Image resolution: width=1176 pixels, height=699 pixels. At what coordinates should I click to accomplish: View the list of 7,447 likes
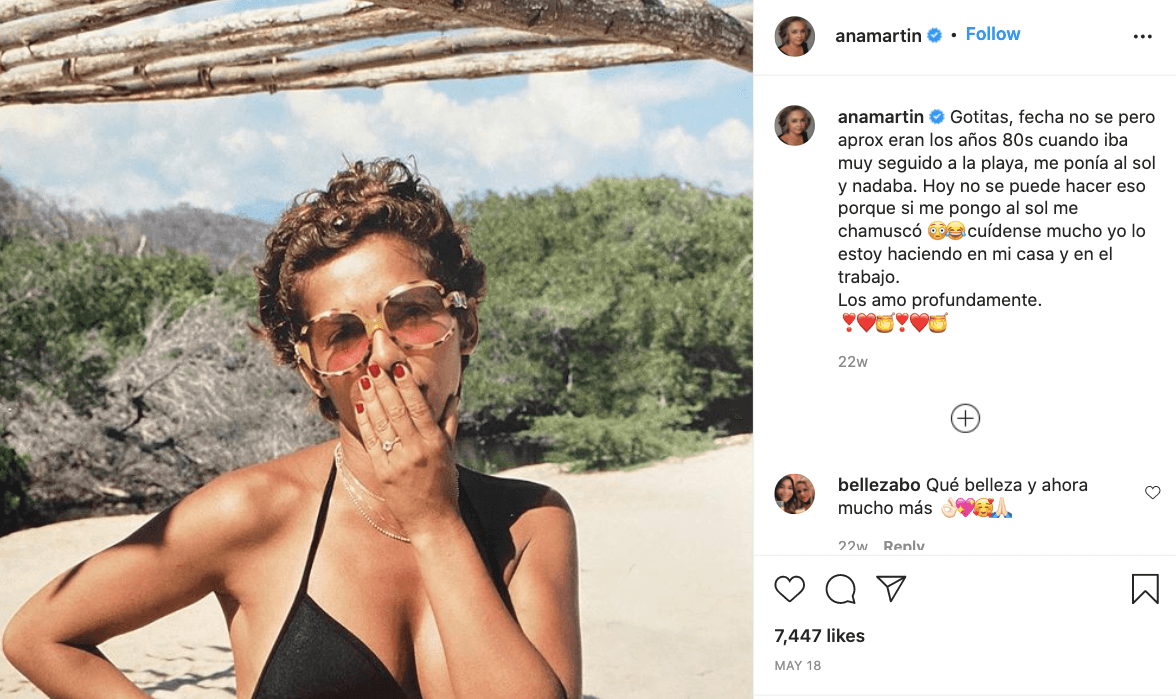tap(819, 636)
